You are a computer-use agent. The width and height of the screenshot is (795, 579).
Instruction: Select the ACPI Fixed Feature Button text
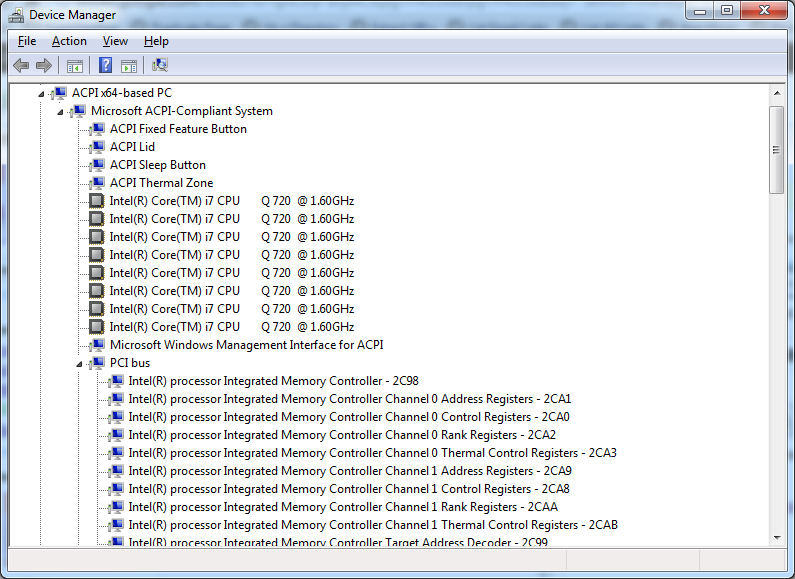[178, 129]
